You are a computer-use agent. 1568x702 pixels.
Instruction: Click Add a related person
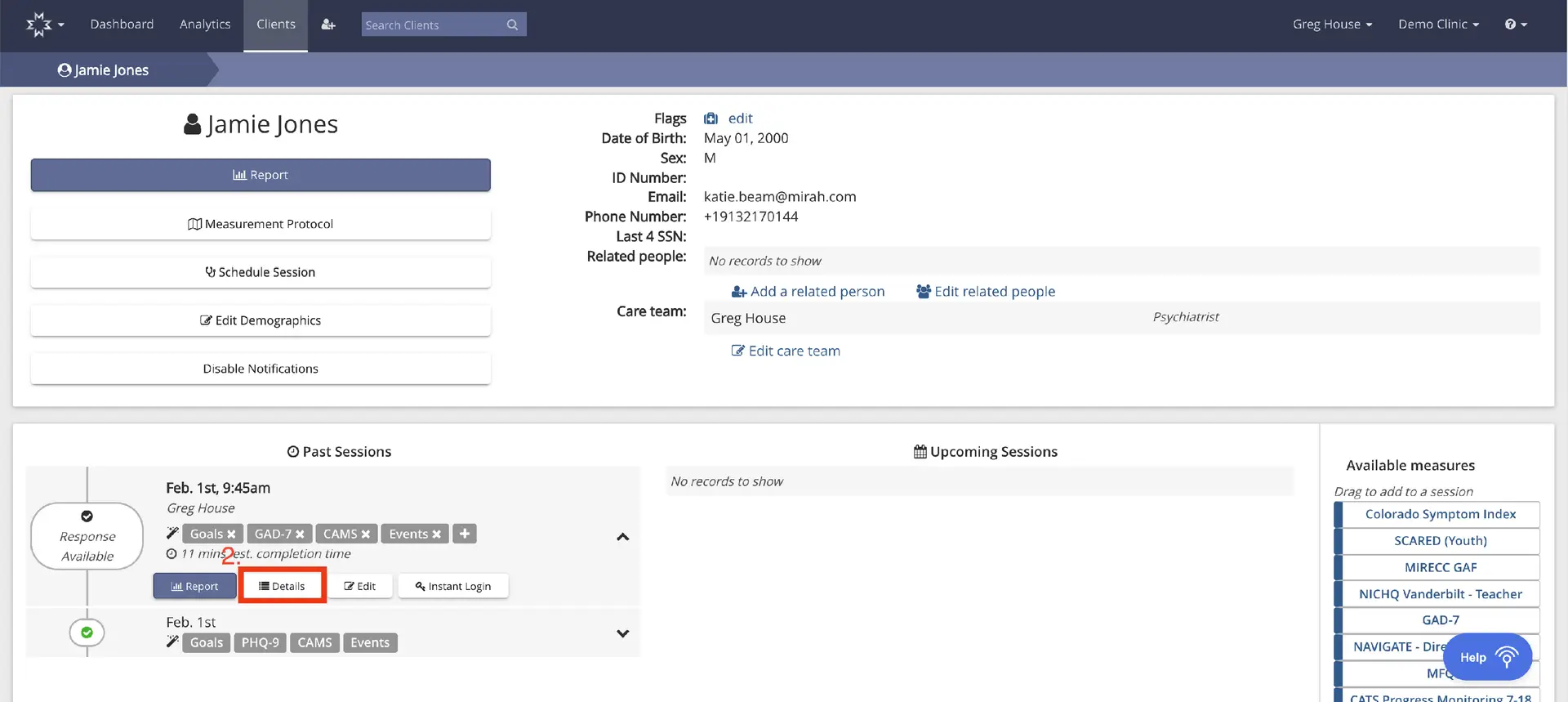[808, 292]
